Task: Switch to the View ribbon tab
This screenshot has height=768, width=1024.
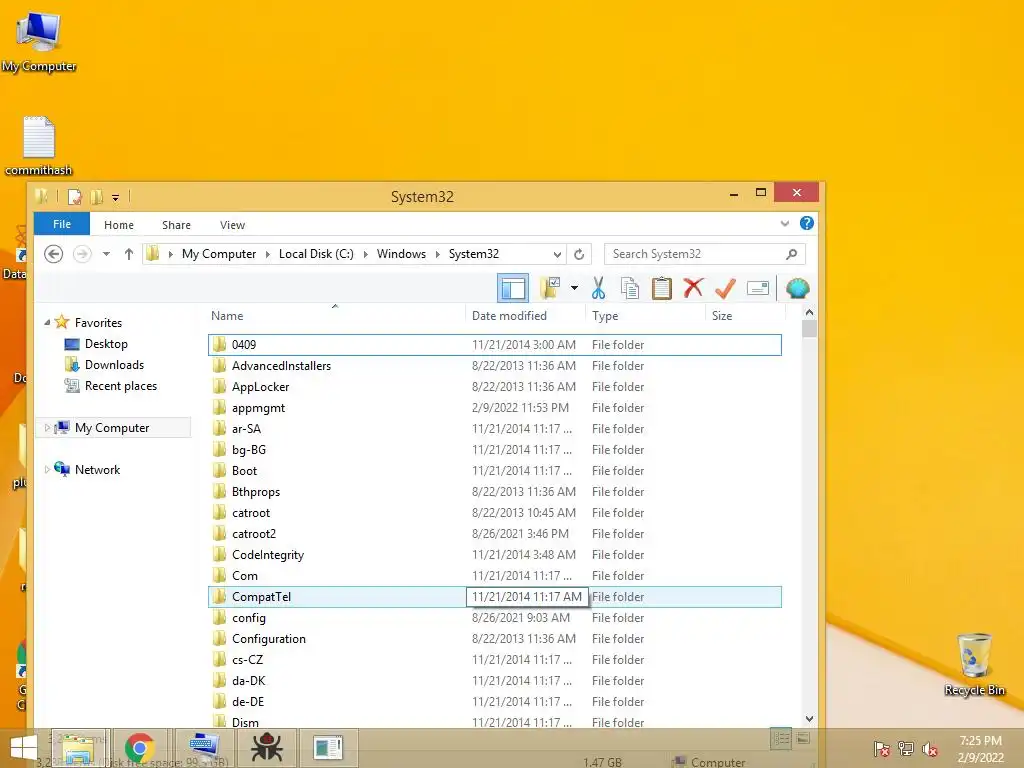Action: click(x=232, y=225)
